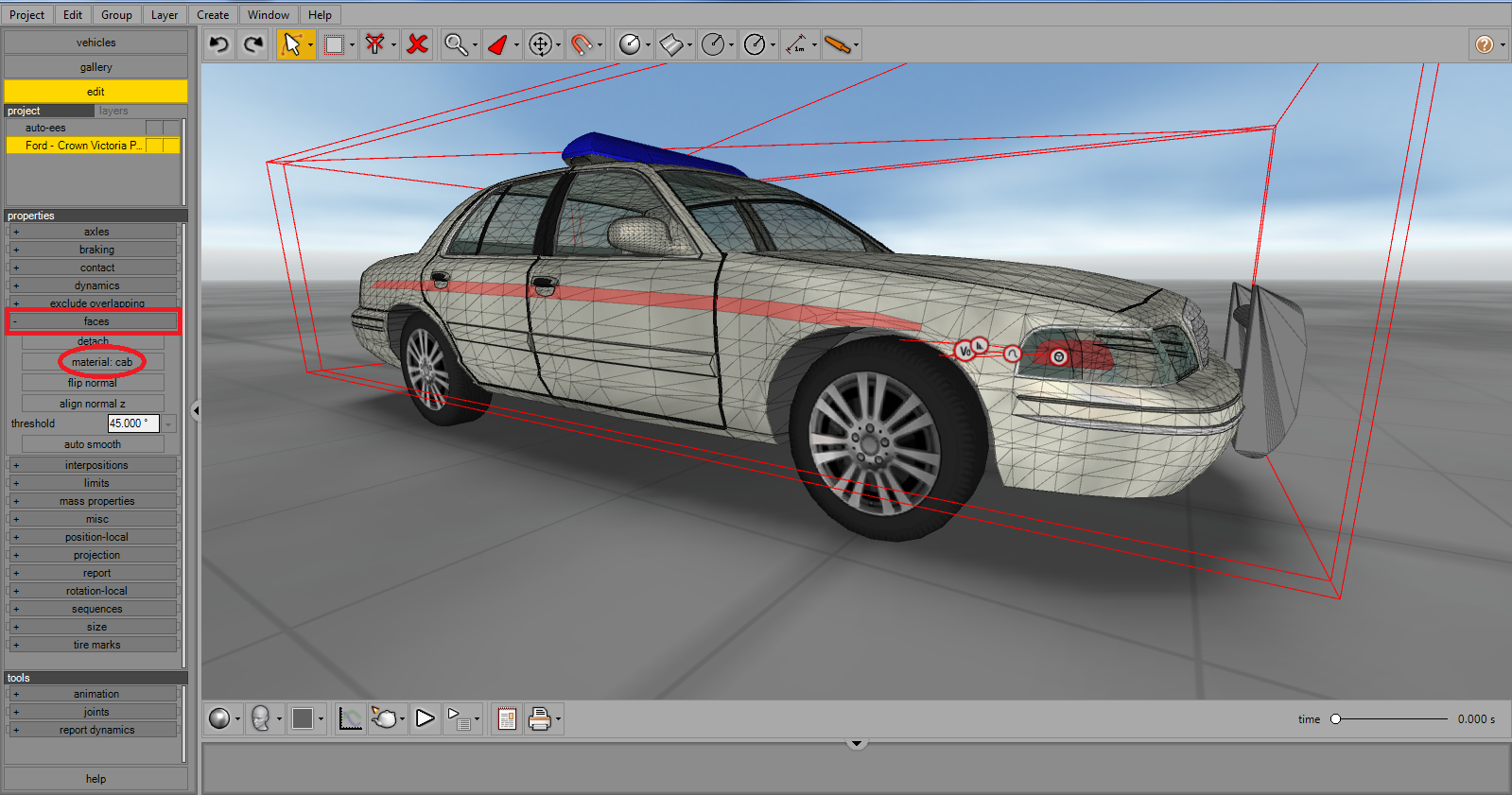Activate the magnifying glass zoom tool

[456, 44]
